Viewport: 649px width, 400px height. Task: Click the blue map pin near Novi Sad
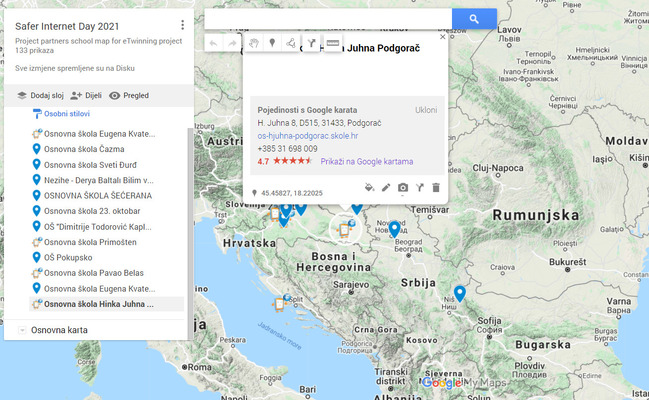(x=394, y=229)
